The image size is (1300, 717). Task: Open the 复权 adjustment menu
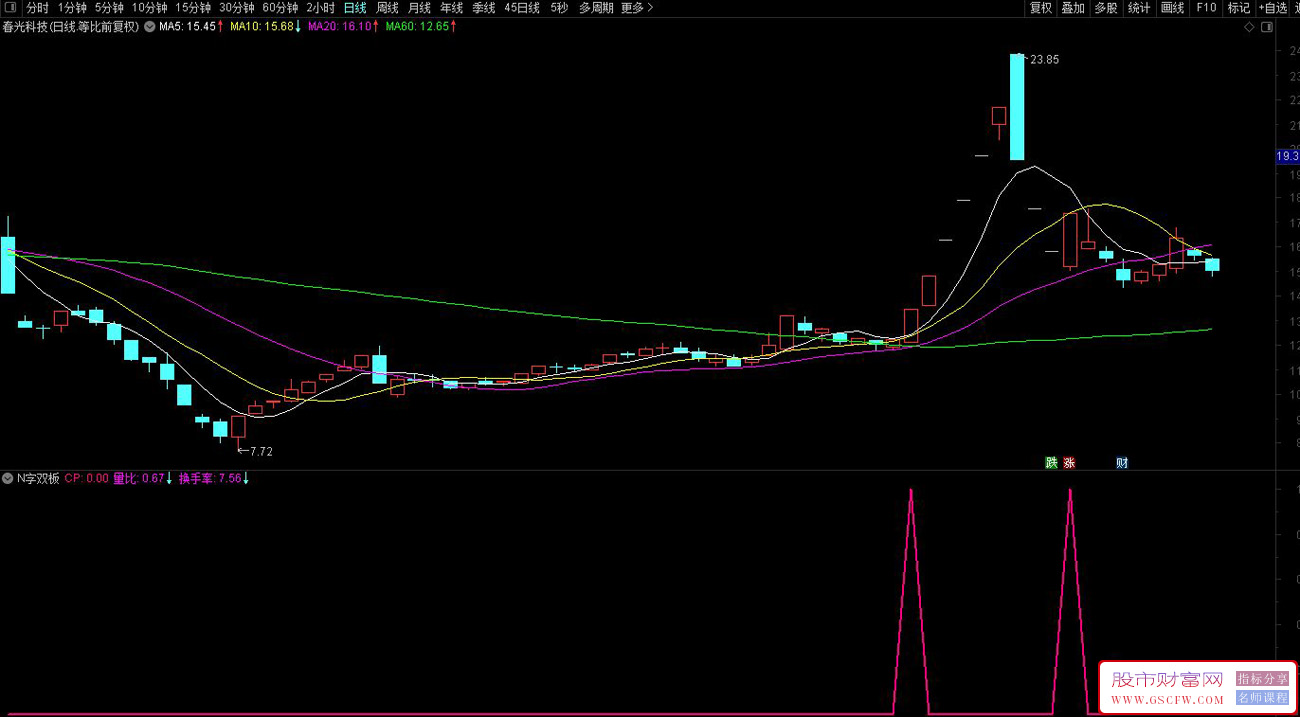click(1041, 8)
